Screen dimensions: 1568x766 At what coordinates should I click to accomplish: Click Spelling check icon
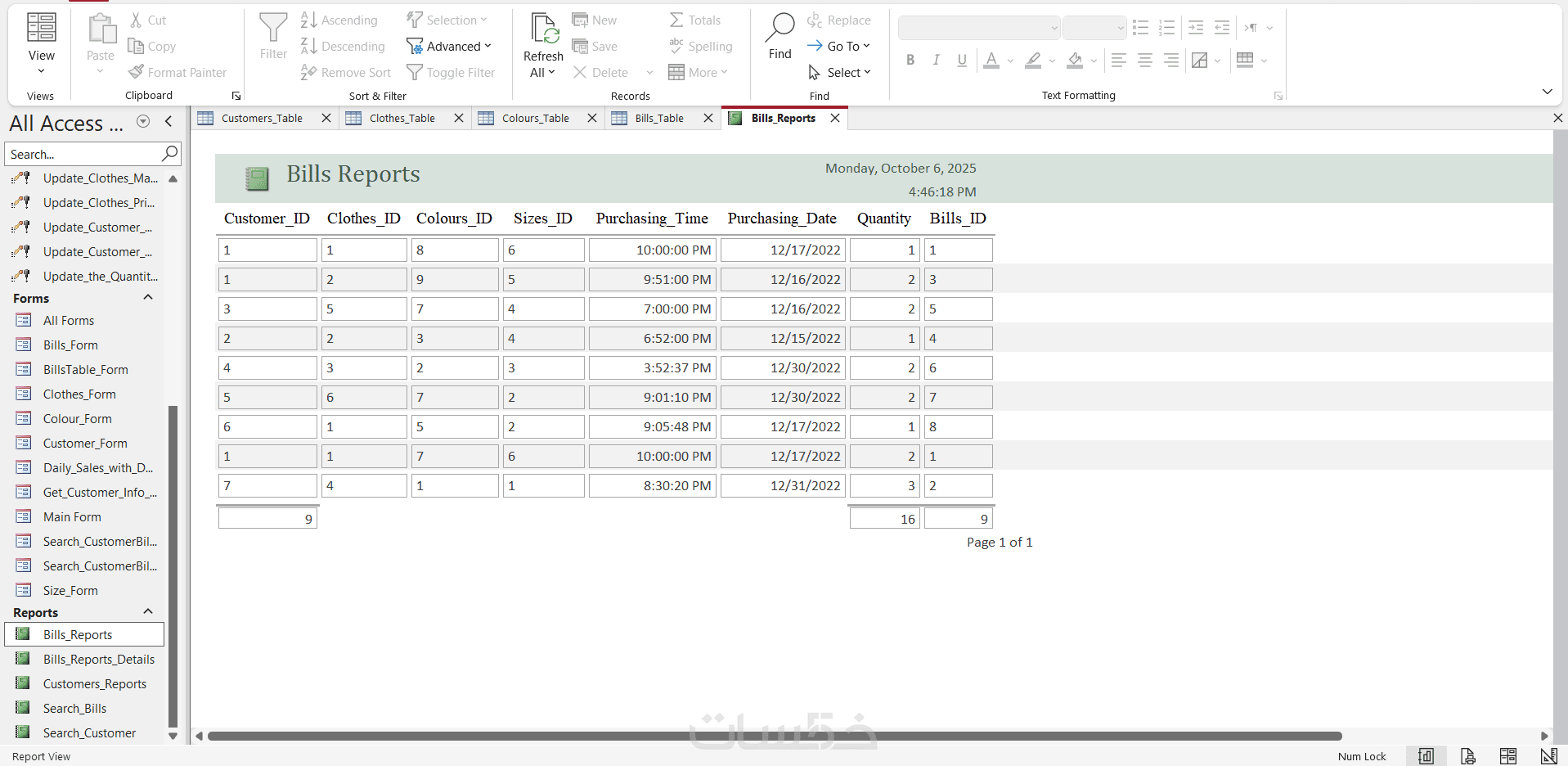tap(676, 46)
